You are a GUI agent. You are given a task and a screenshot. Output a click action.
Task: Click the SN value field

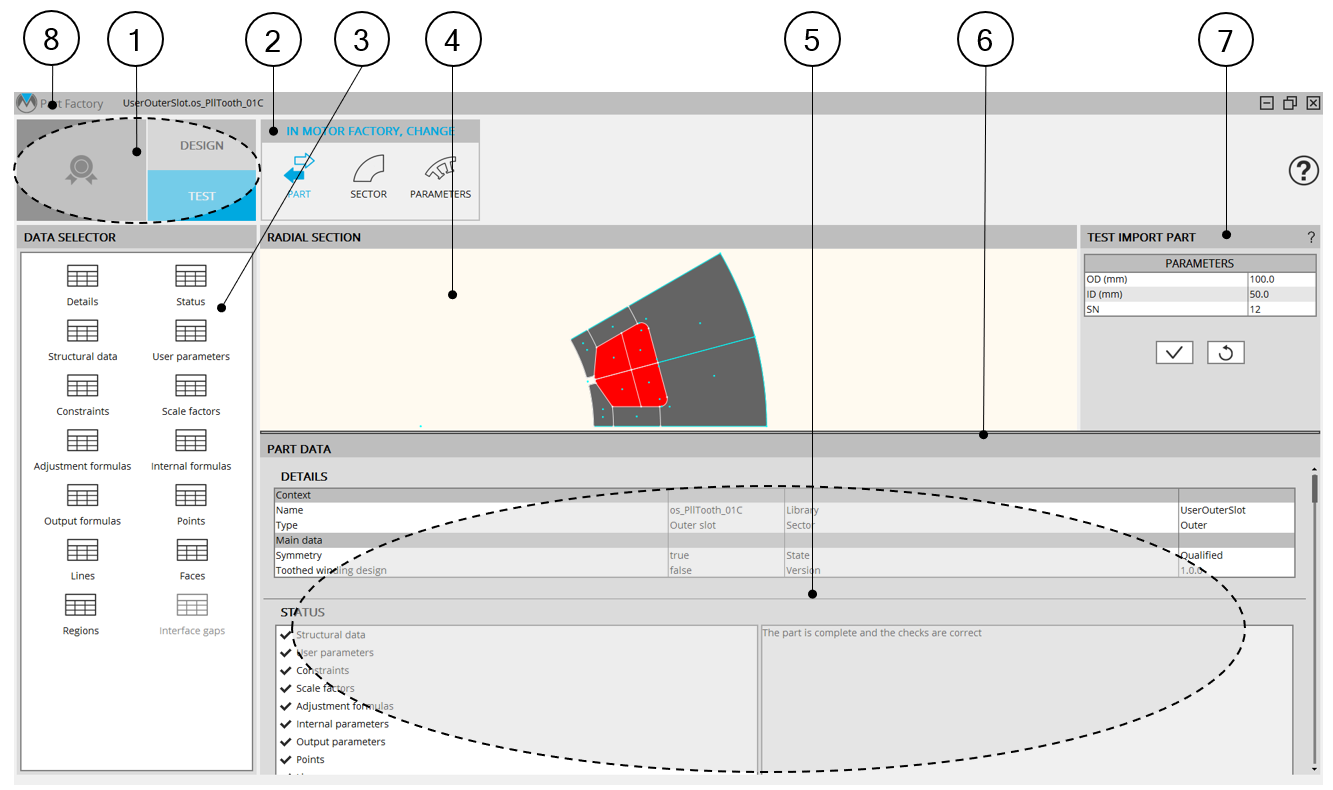click(x=1281, y=310)
